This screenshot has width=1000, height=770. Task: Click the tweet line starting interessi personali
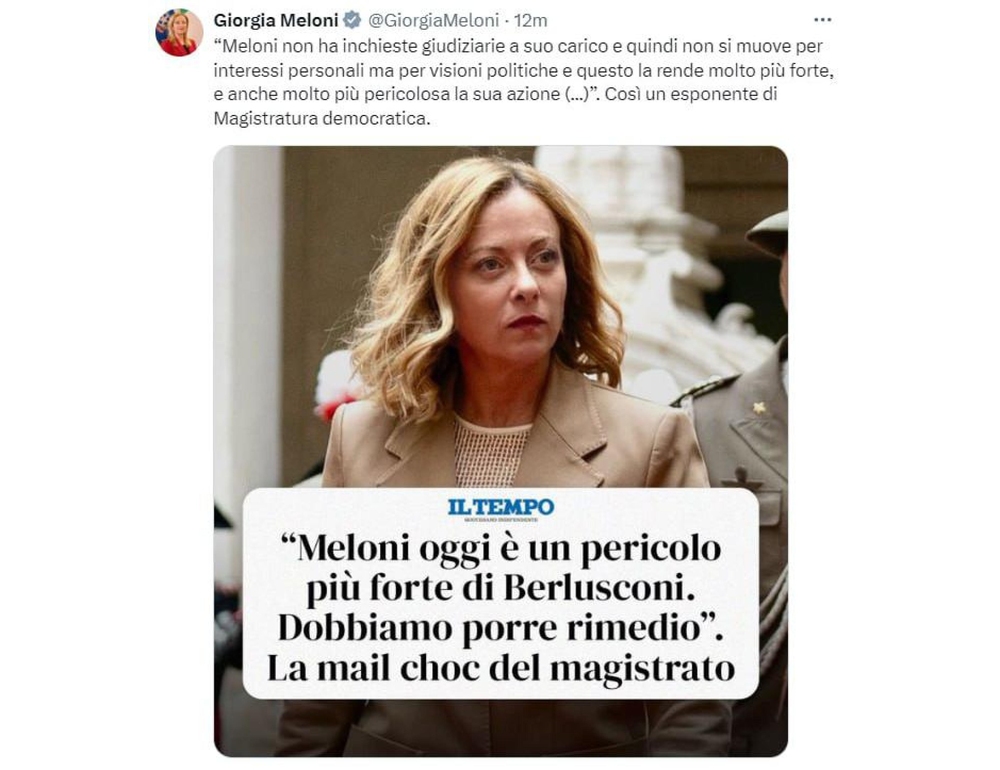[x=523, y=70]
